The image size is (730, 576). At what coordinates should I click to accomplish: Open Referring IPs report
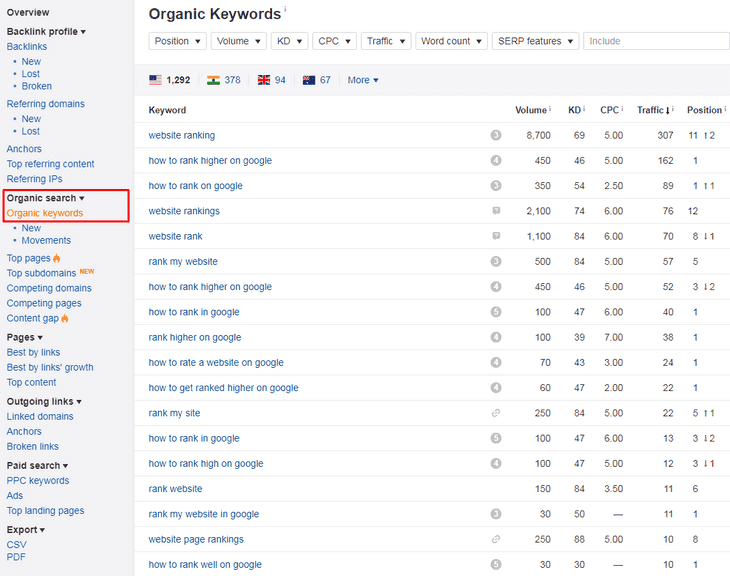pyautogui.click(x=34, y=179)
